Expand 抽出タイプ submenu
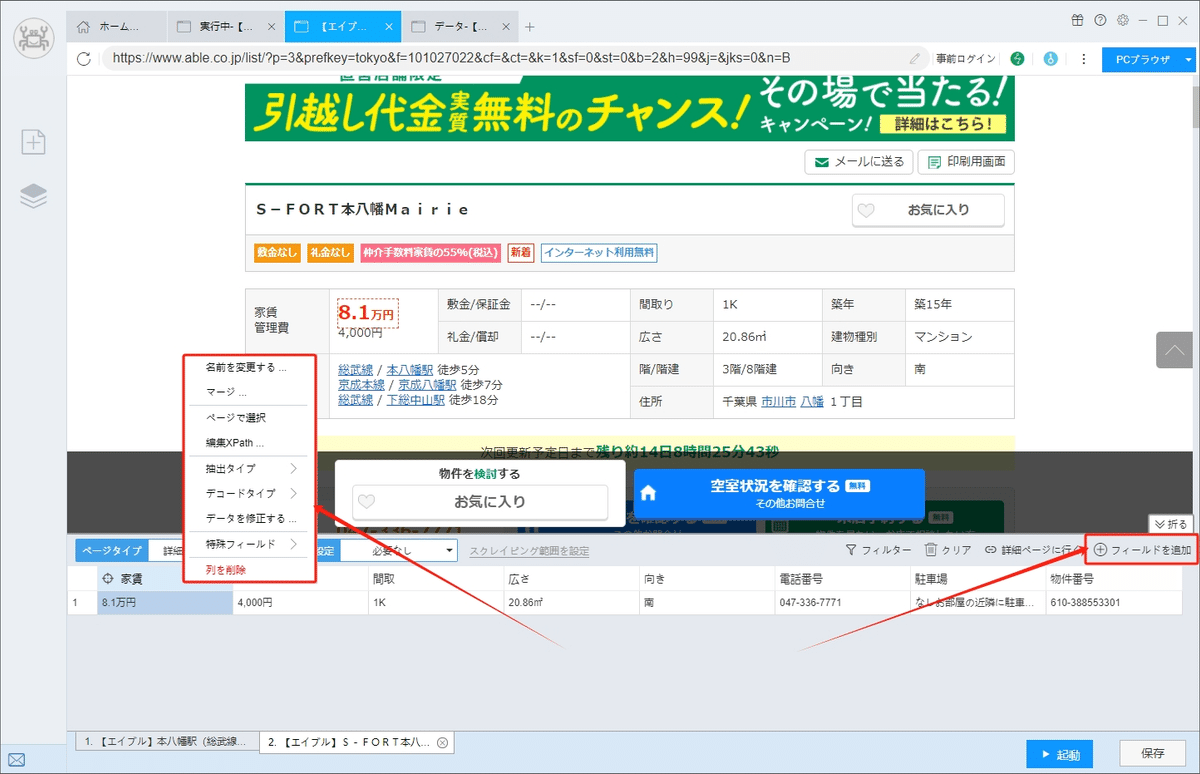The image size is (1200, 774). pyautogui.click(x=251, y=468)
